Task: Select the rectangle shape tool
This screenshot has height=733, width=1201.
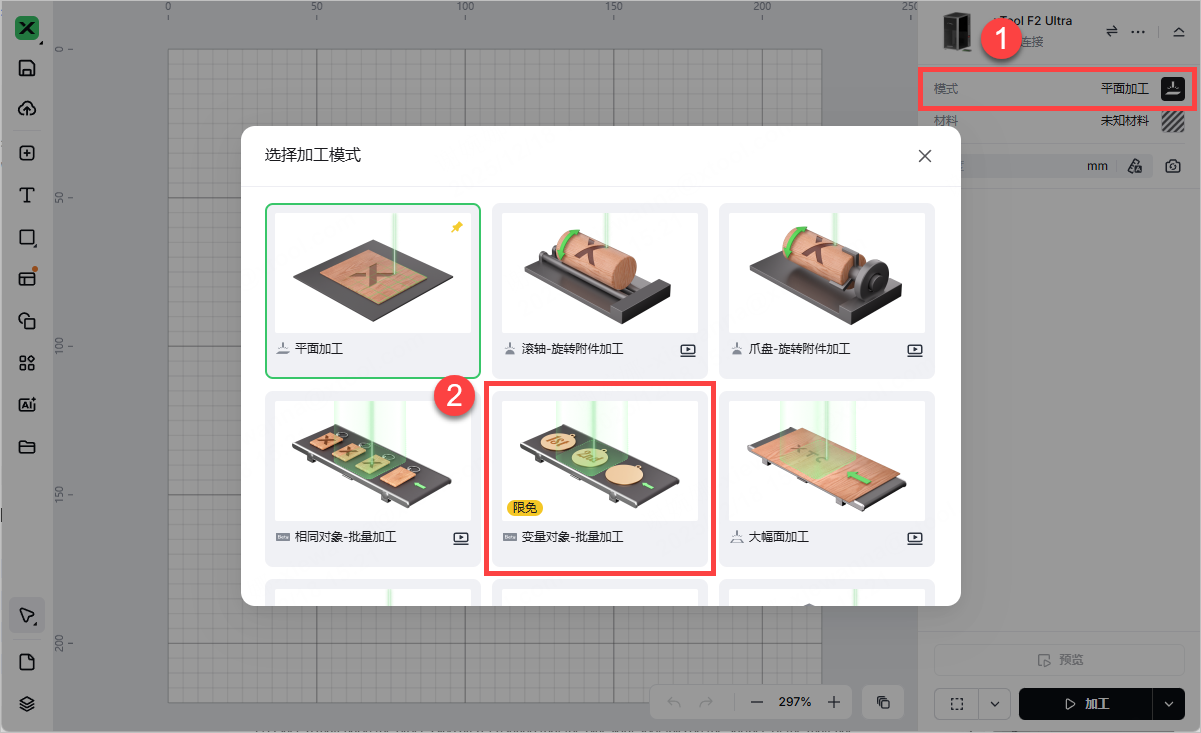Action: pos(27,238)
